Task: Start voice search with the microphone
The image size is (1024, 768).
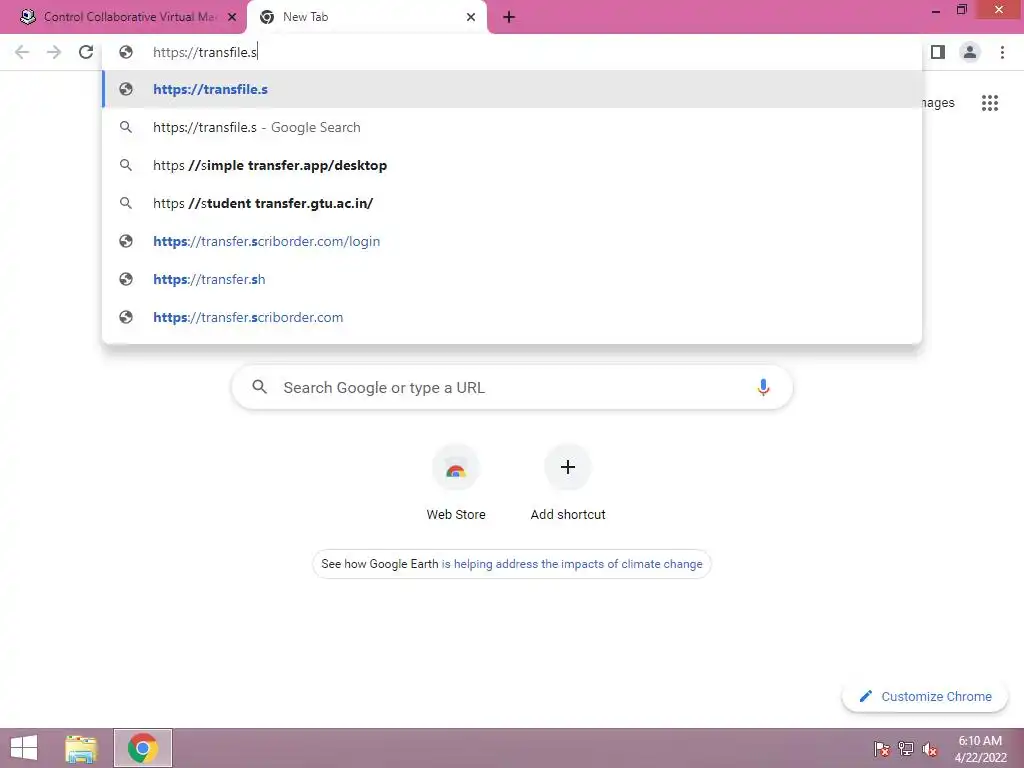Action: pos(763,387)
